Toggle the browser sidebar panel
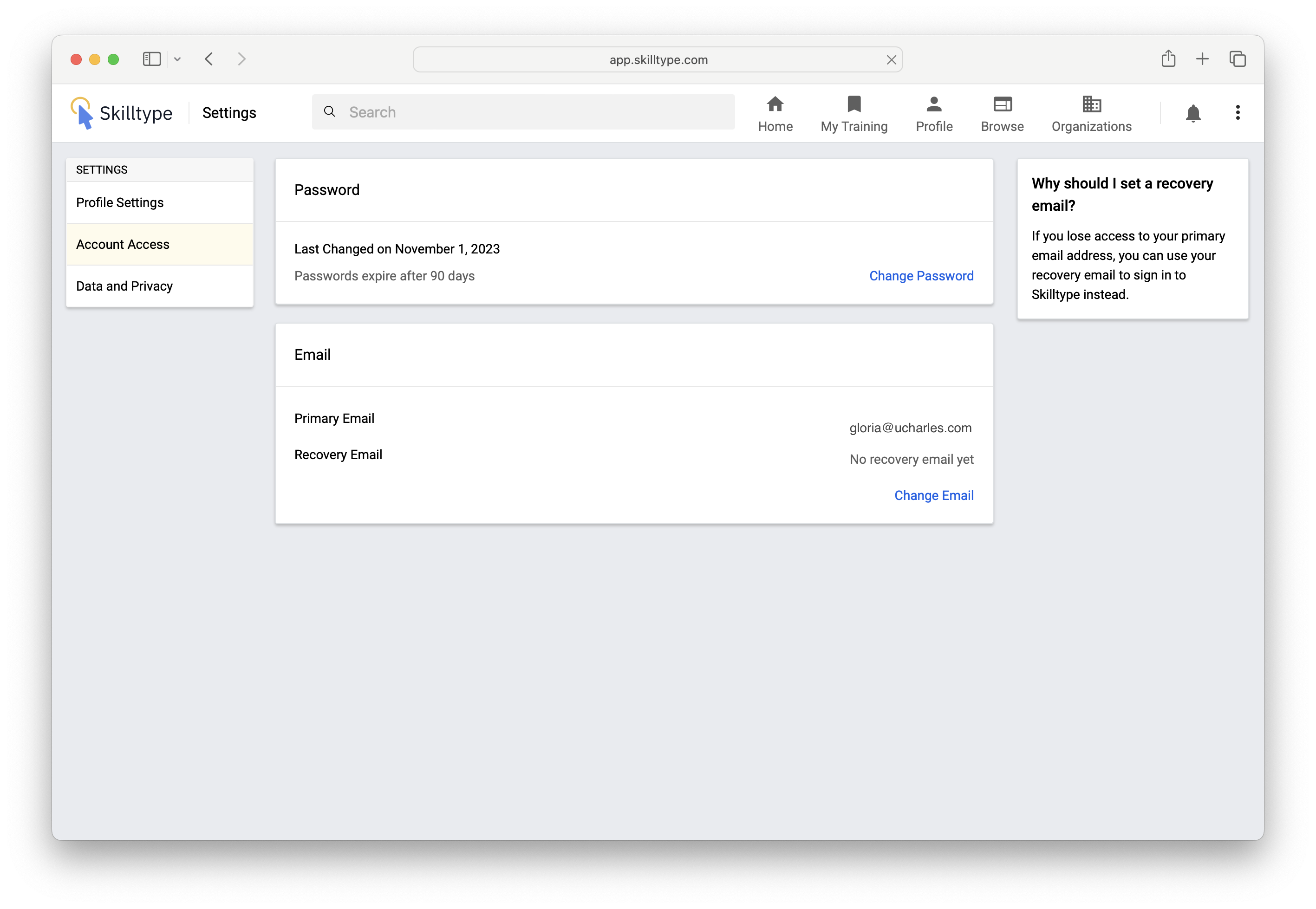Viewport: 1316px width, 909px height. 151,59
